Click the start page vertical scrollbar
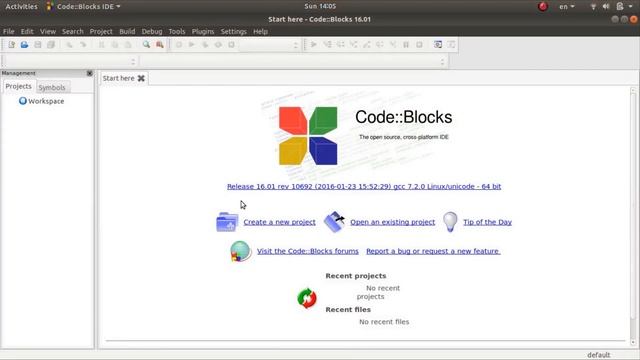 [x=633, y=216]
